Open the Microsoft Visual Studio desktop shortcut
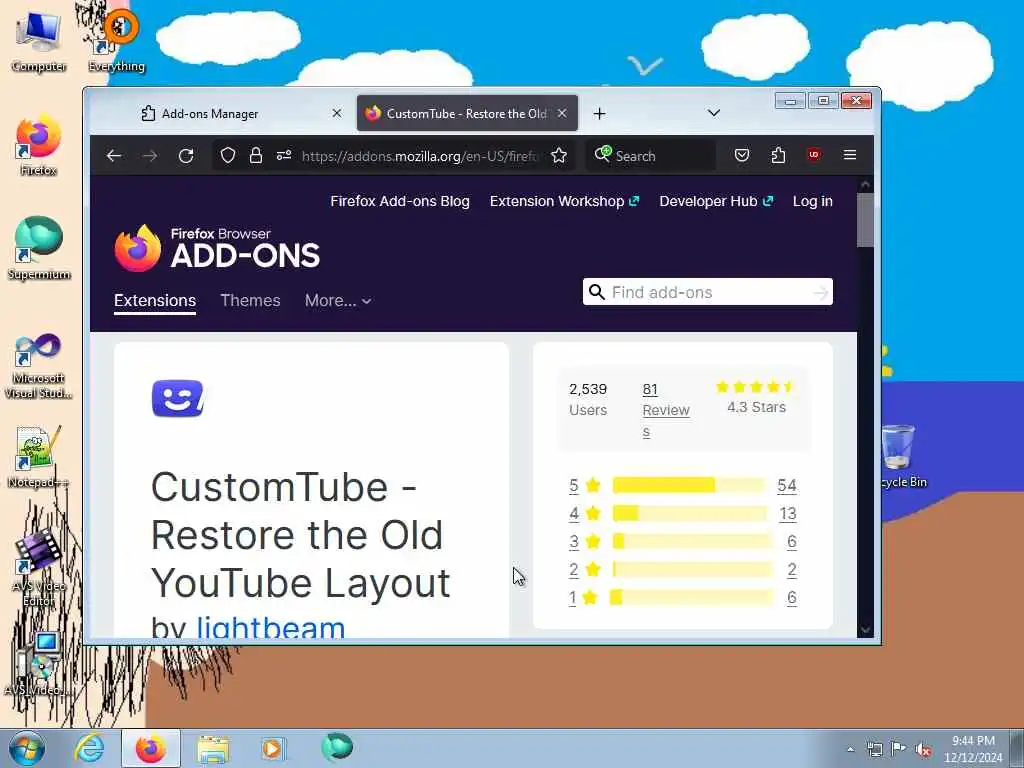The height and width of the screenshot is (768, 1024). (x=39, y=366)
